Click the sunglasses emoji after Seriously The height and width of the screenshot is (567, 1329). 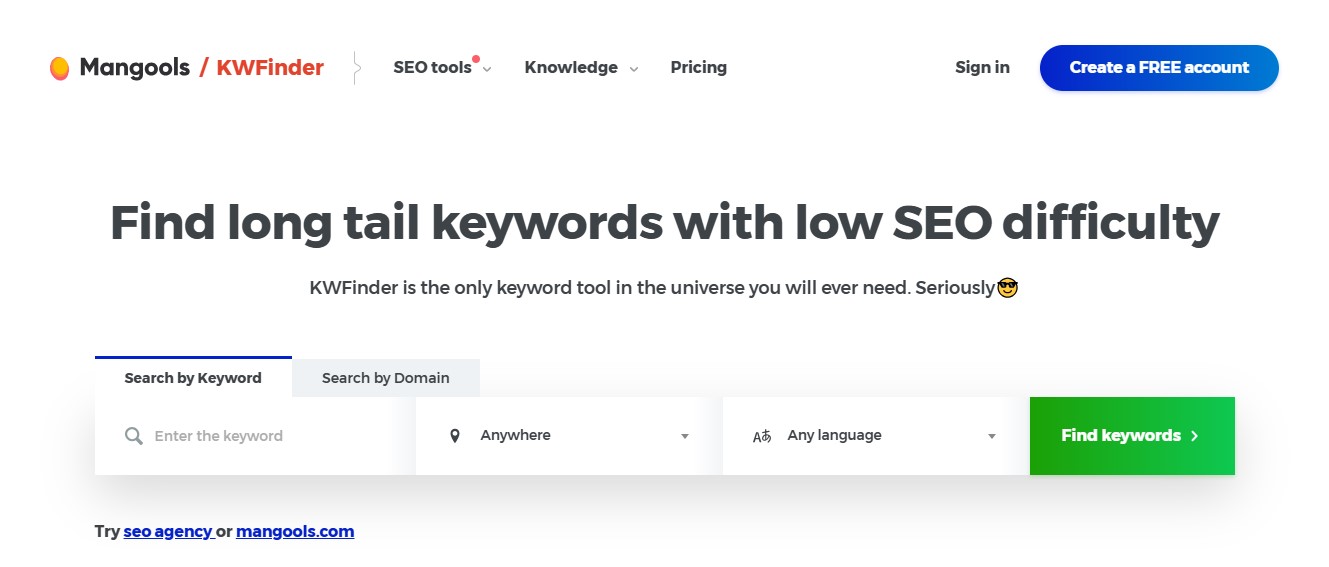(1008, 288)
